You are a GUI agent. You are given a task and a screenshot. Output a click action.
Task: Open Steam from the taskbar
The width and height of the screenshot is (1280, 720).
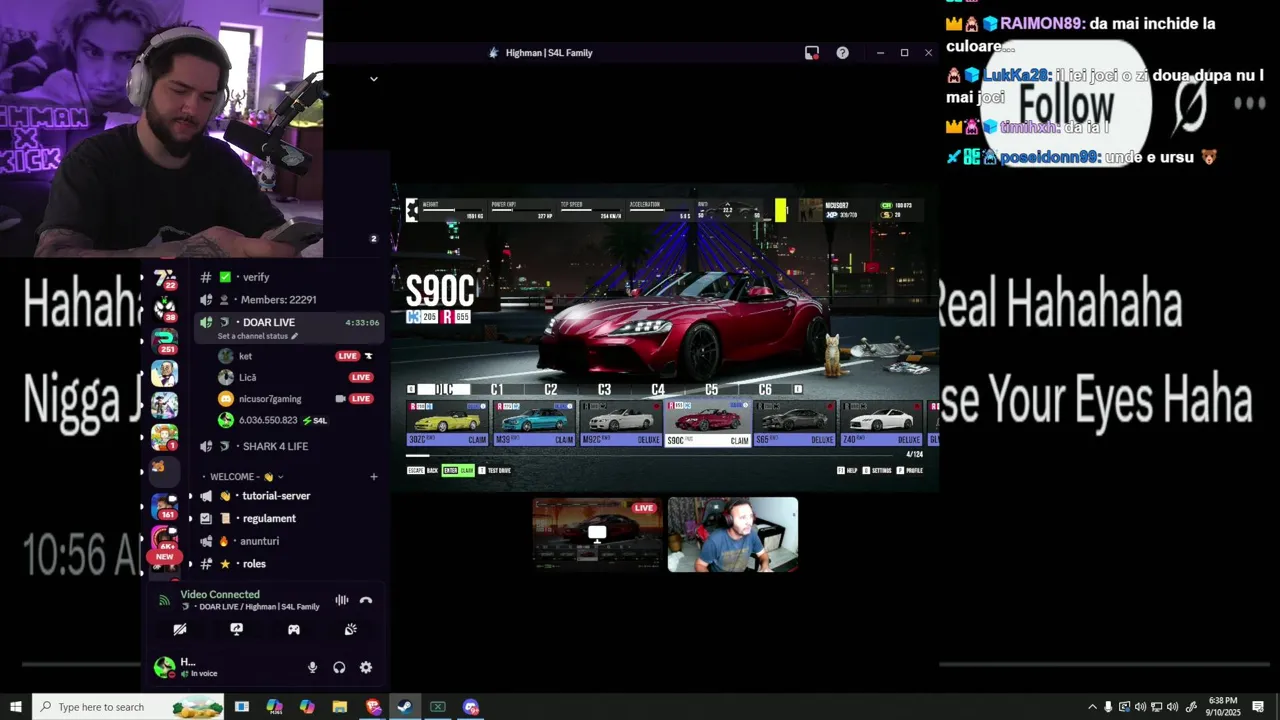pyautogui.click(x=405, y=707)
